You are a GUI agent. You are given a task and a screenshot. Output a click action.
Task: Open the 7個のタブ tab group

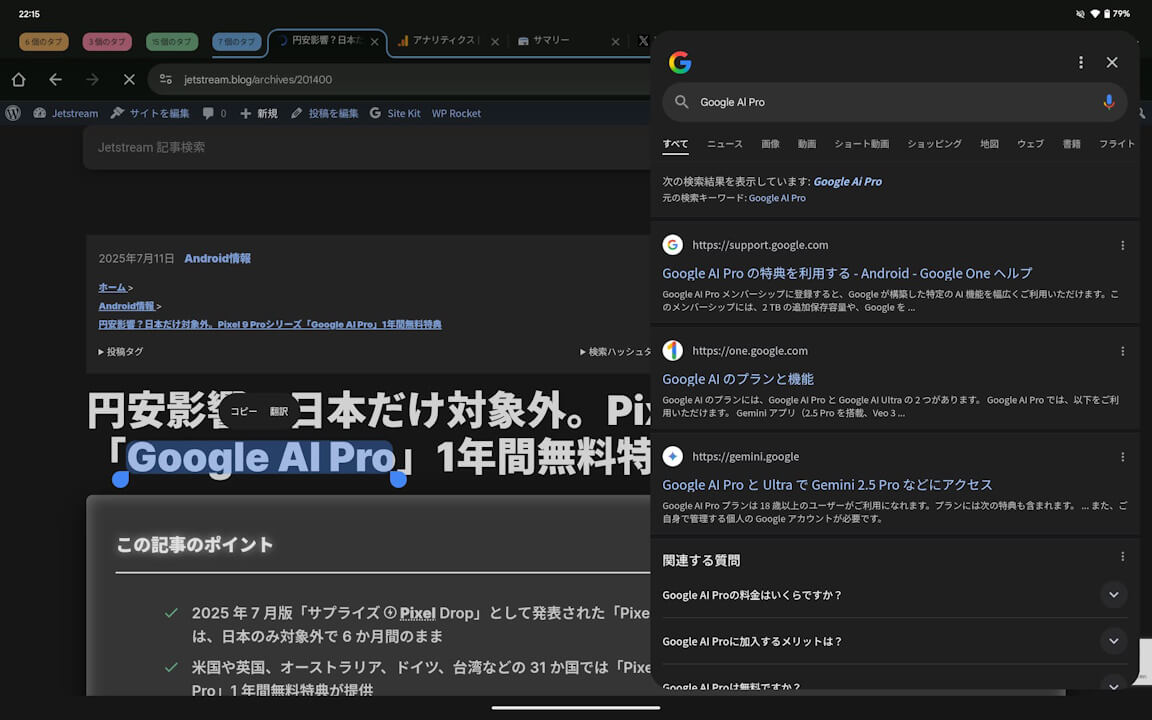237,42
